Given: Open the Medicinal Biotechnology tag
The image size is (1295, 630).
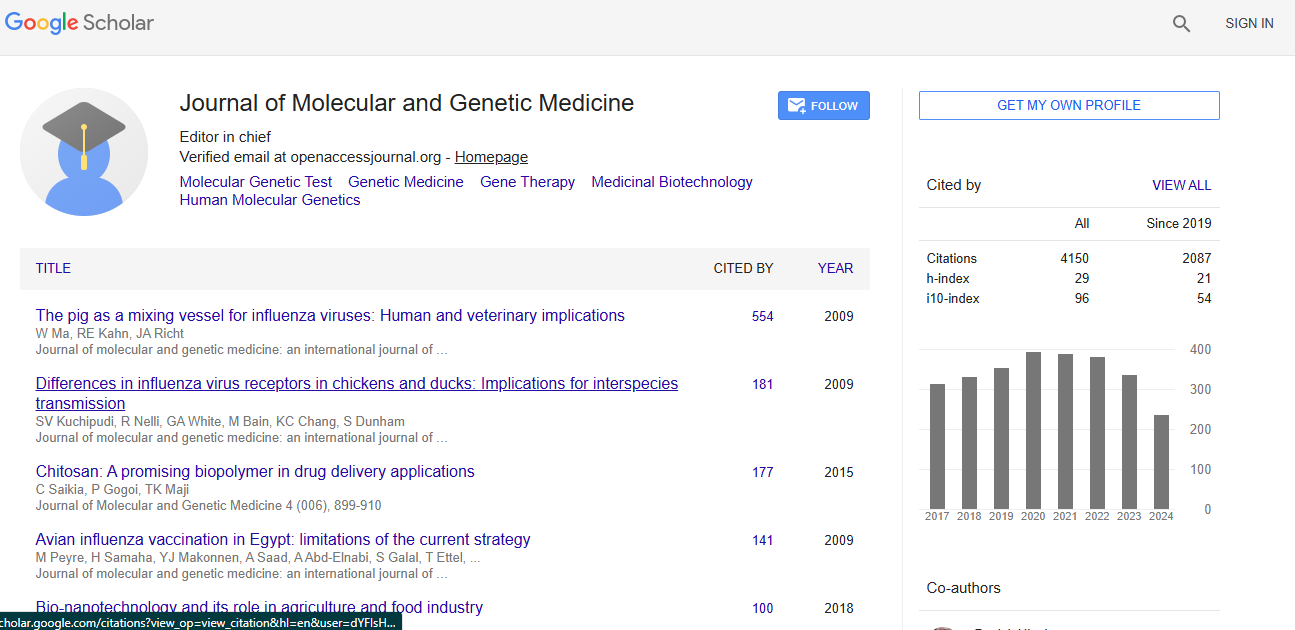Looking at the screenshot, I should point(671,182).
